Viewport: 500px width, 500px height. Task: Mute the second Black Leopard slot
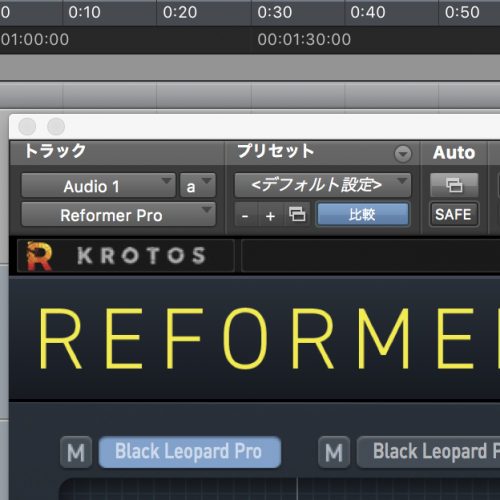(x=334, y=452)
